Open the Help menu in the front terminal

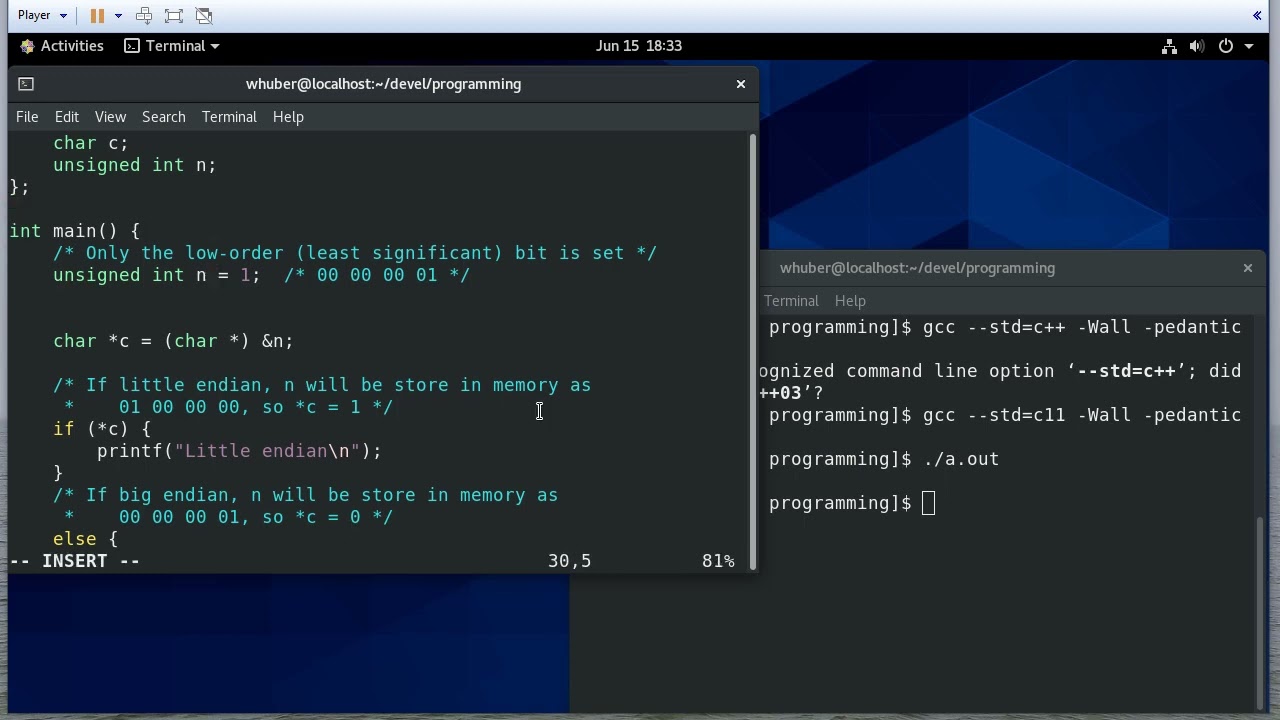tap(288, 117)
